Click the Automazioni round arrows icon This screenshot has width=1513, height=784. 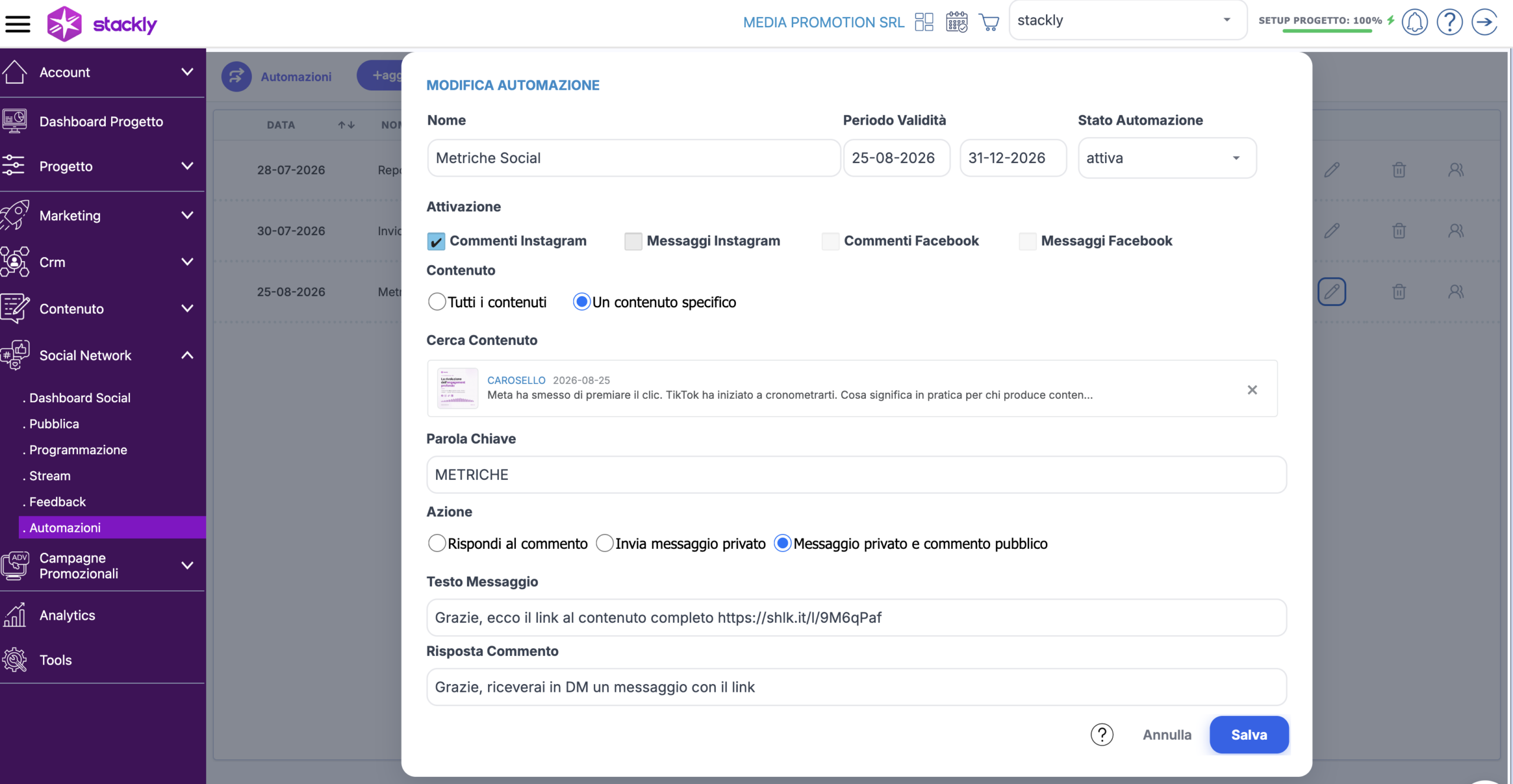pyautogui.click(x=236, y=76)
